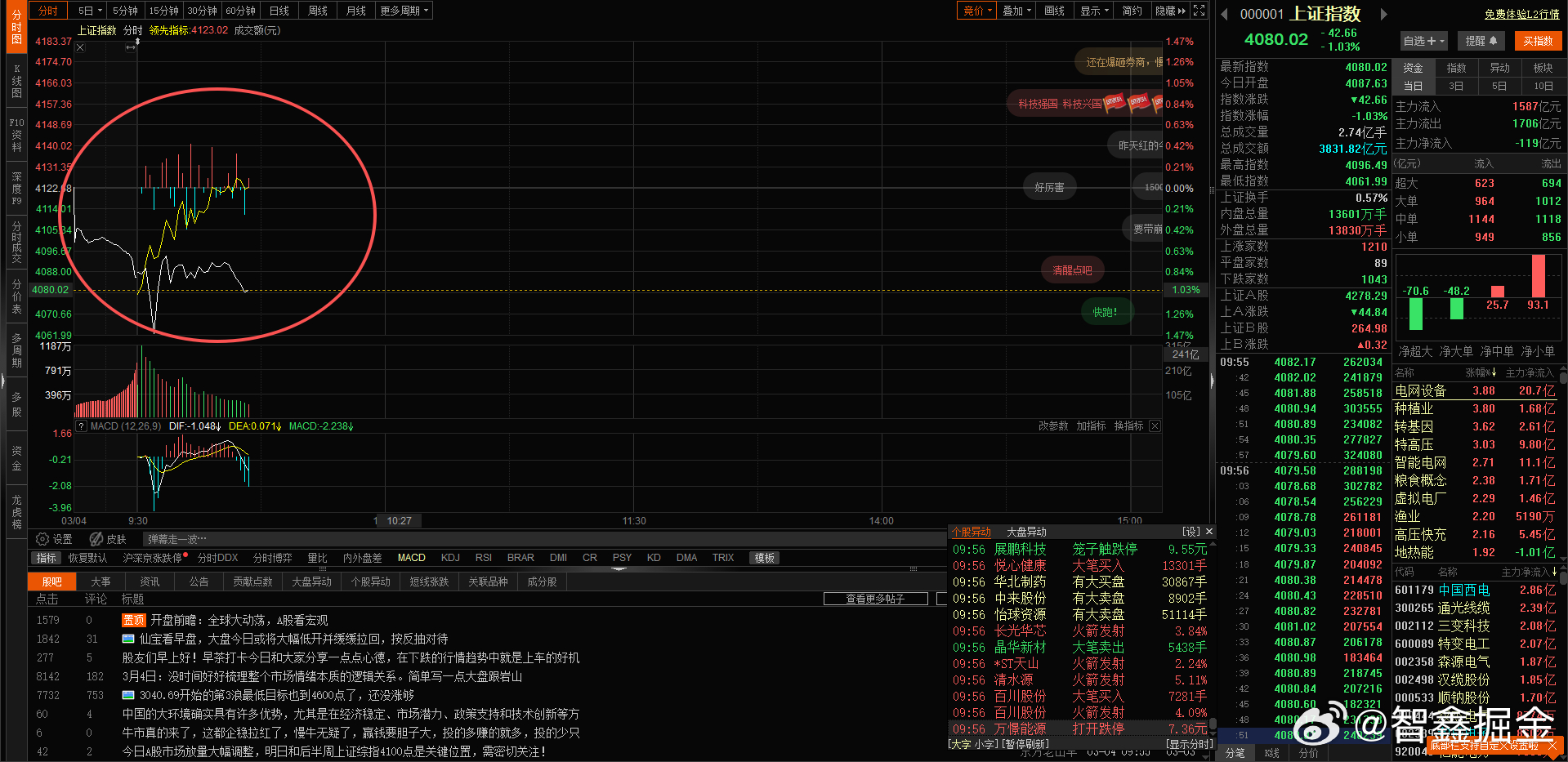Open the 大盘异动 tab in the popup
Viewport: 1568px width, 762px height.
[x=1026, y=532]
